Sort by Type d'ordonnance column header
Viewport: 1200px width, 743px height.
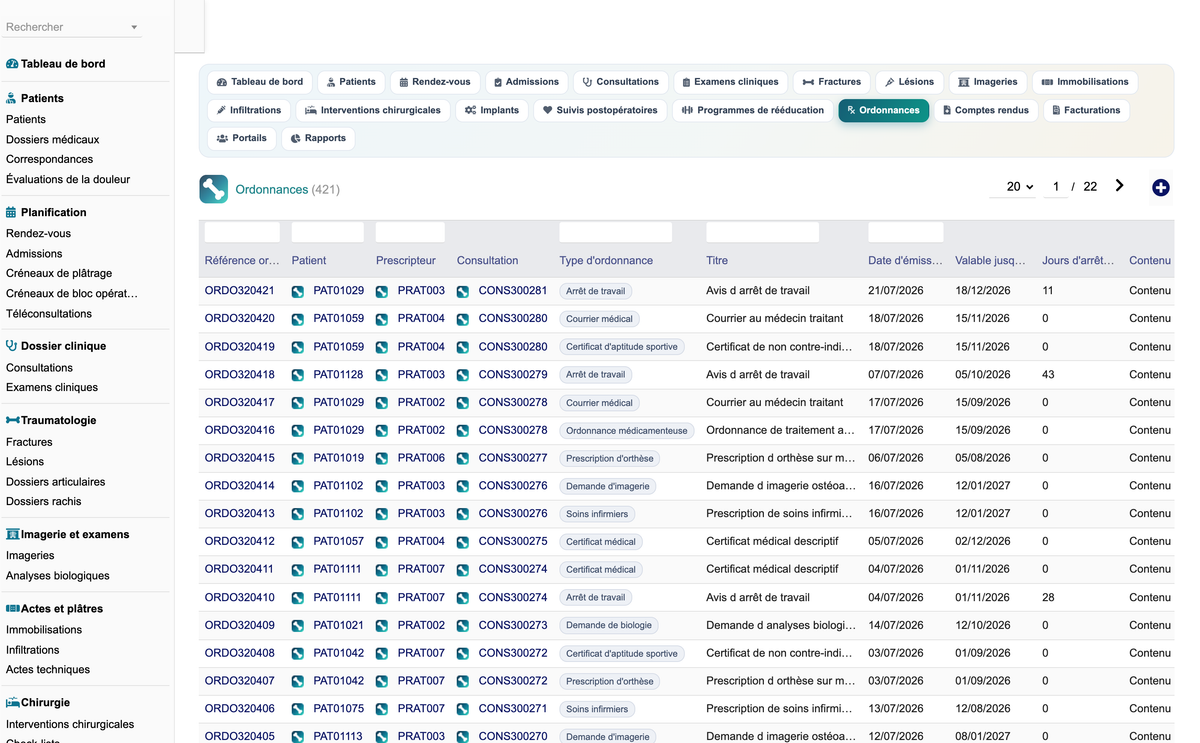click(x=606, y=261)
